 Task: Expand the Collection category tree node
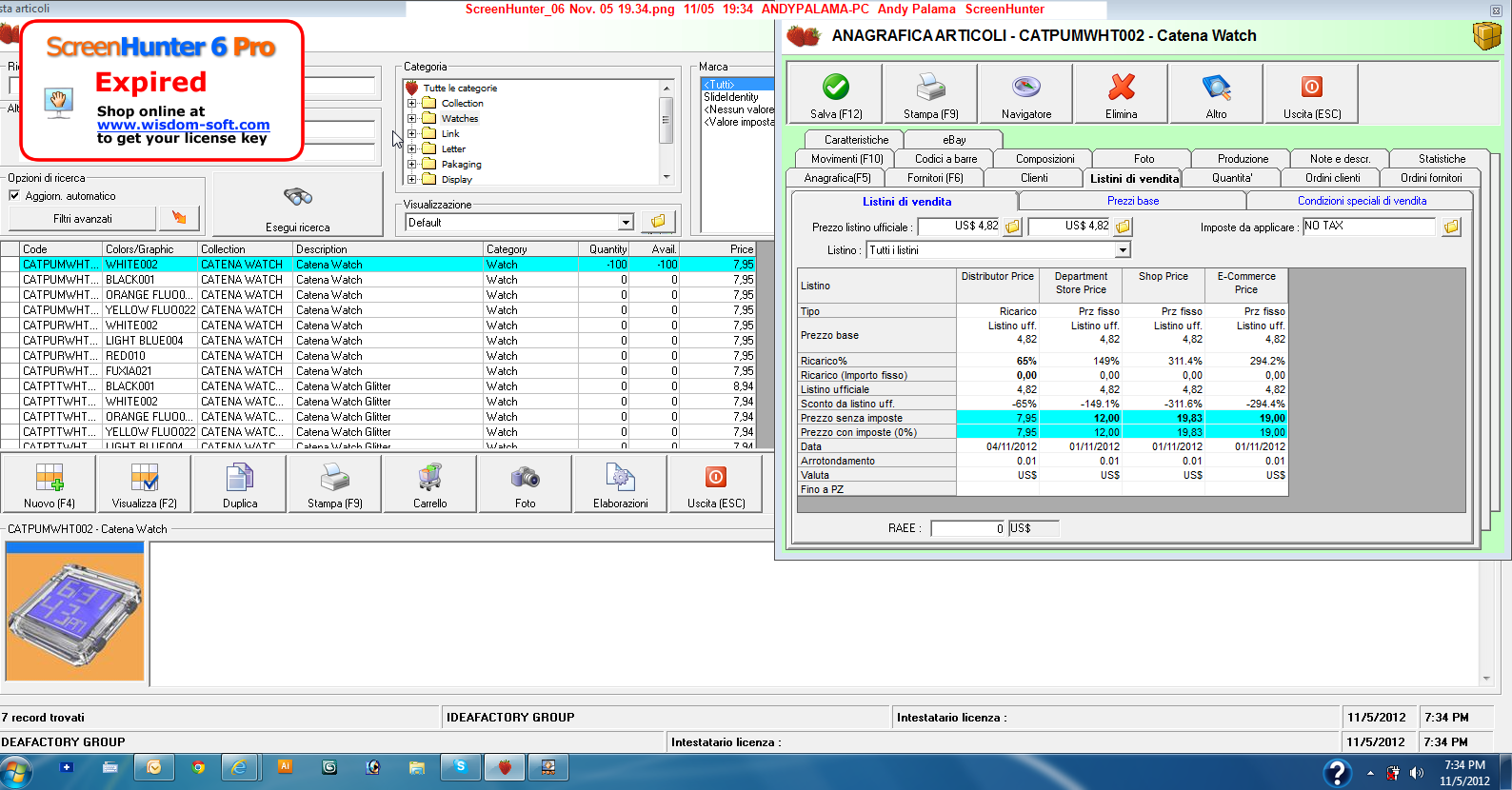(412, 103)
